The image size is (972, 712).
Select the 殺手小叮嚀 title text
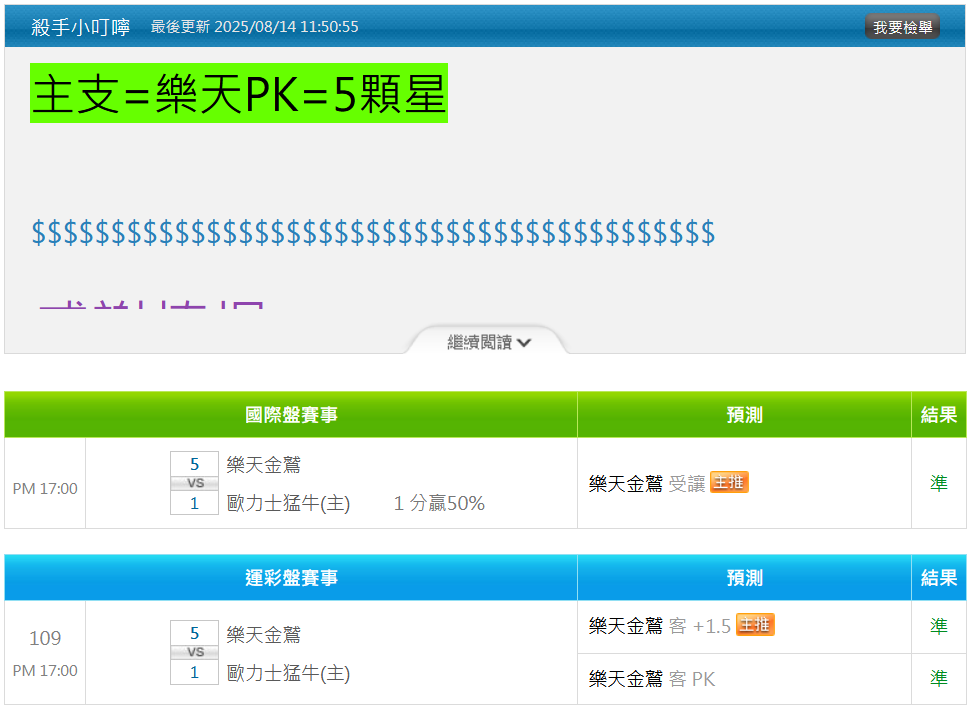pos(81,27)
